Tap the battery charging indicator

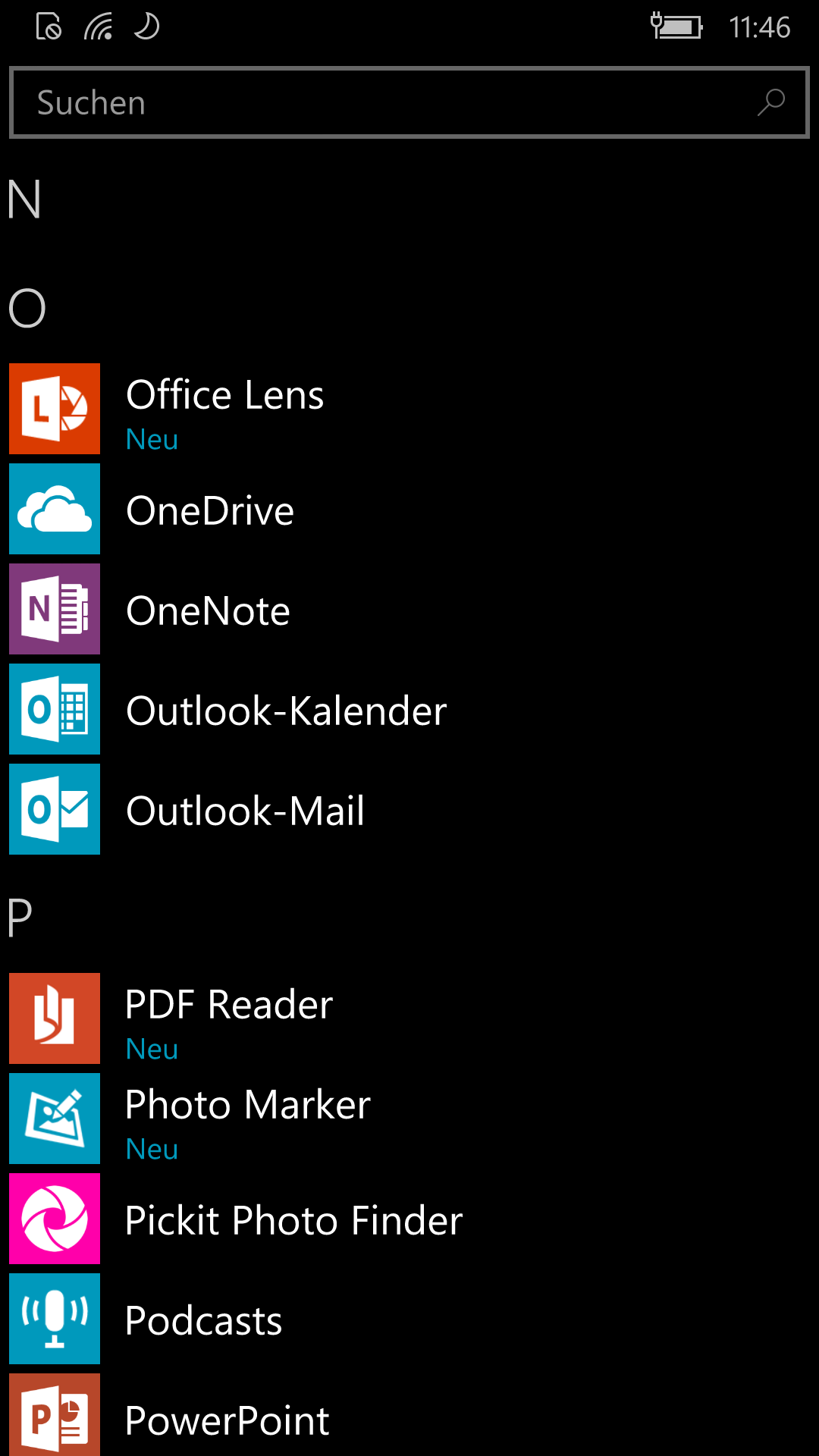click(x=676, y=27)
